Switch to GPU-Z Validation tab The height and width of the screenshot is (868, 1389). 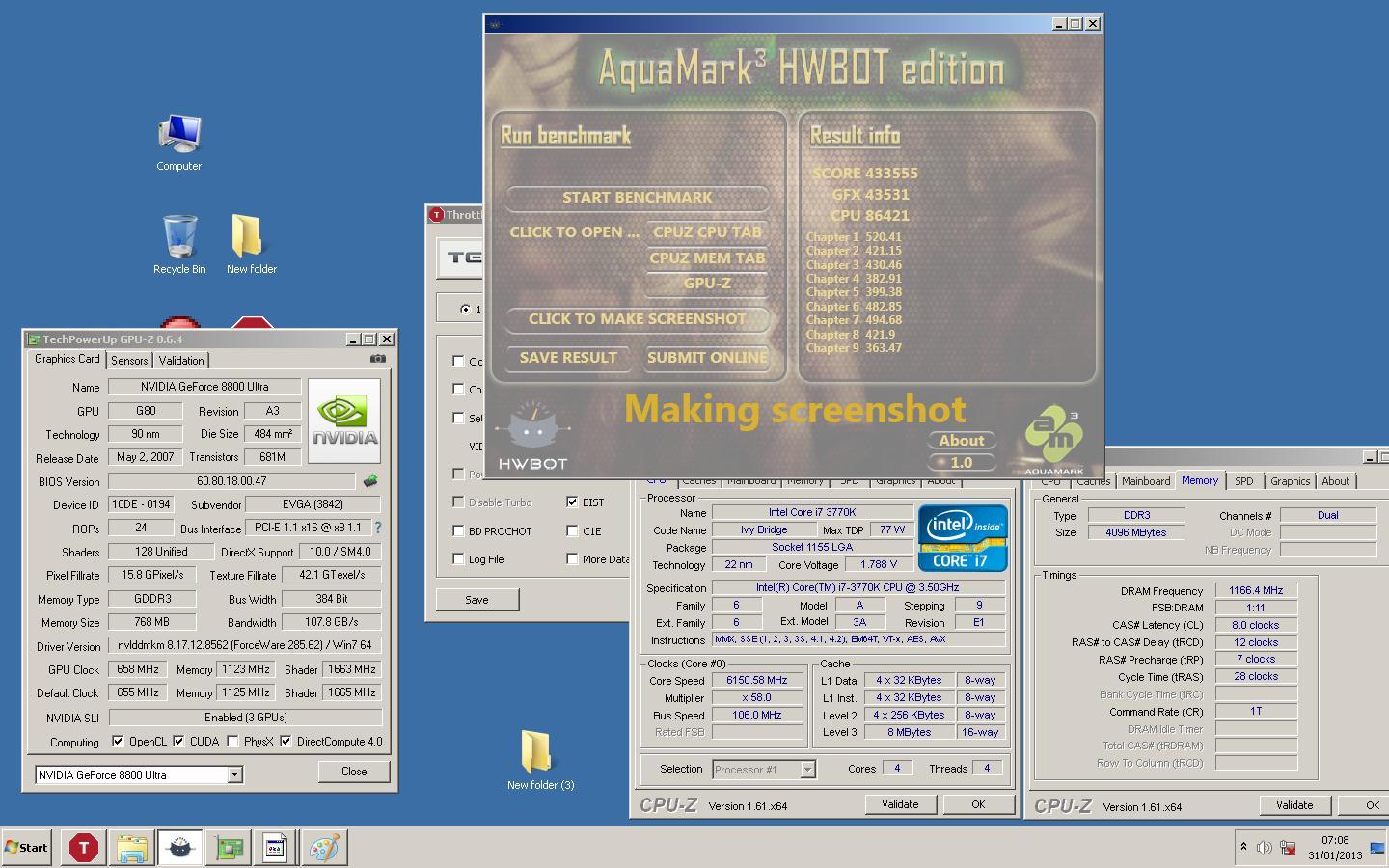(x=181, y=360)
